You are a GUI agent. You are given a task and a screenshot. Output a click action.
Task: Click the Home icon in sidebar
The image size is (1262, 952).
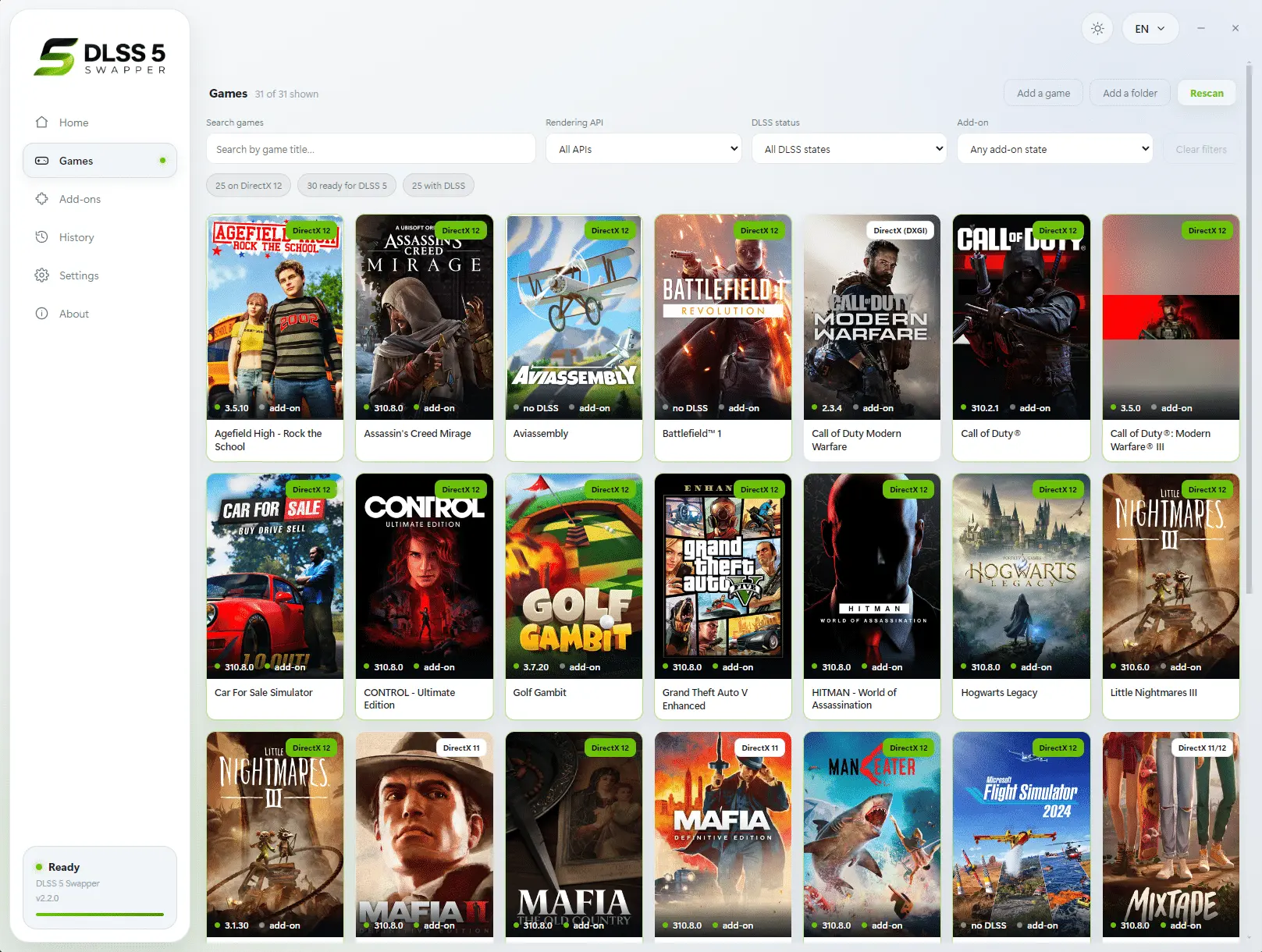tap(42, 123)
